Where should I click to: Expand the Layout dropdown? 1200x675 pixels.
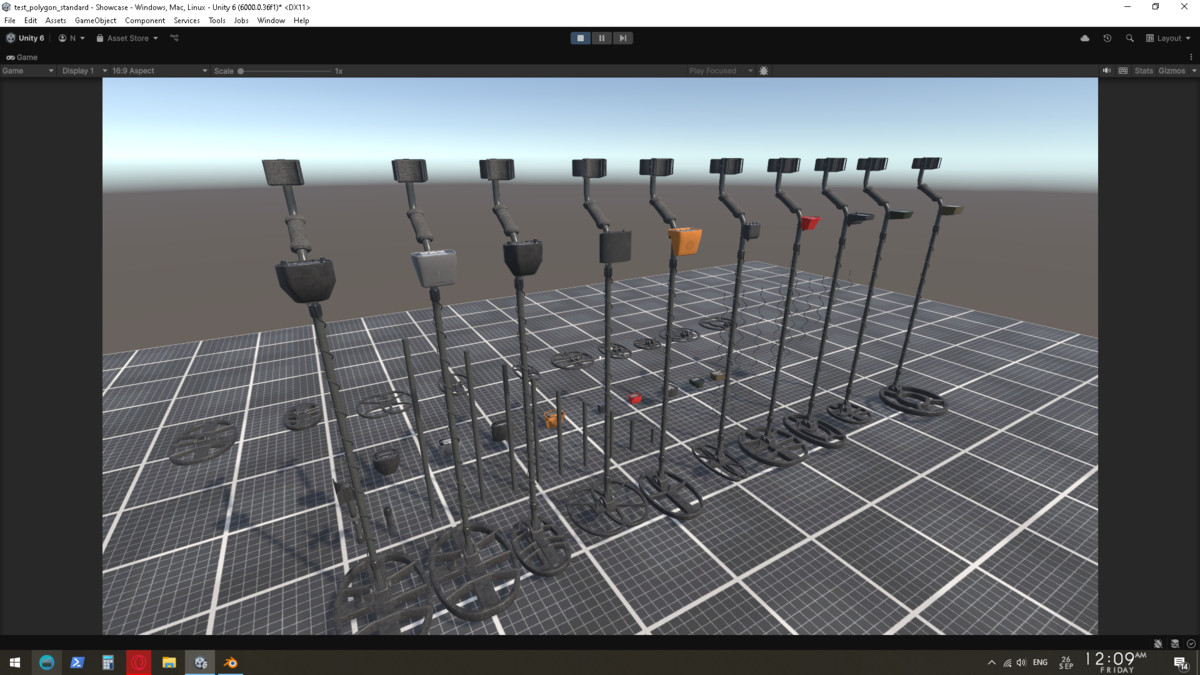point(1168,38)
